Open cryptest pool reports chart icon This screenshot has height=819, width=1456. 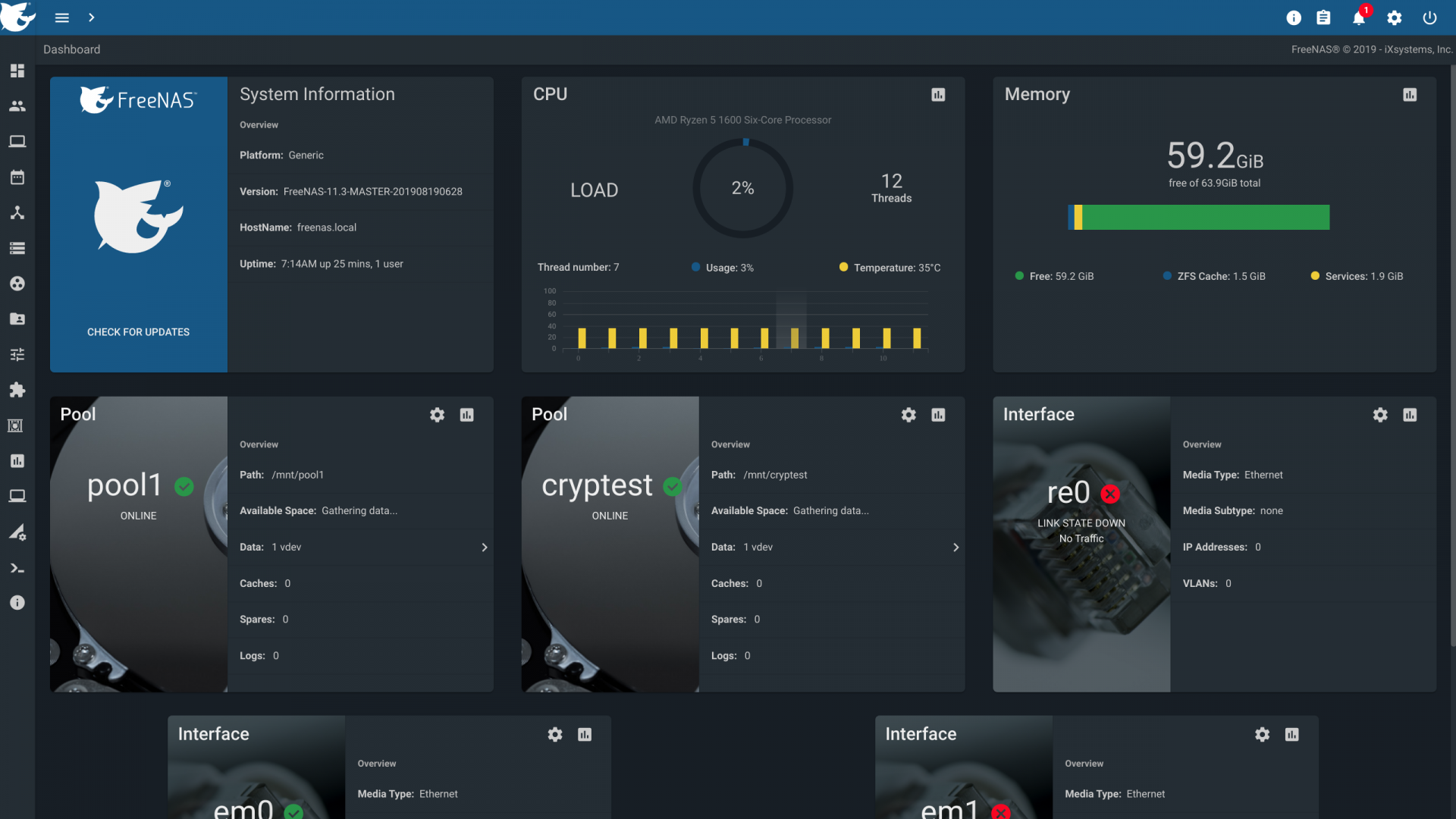click(938, 415)
